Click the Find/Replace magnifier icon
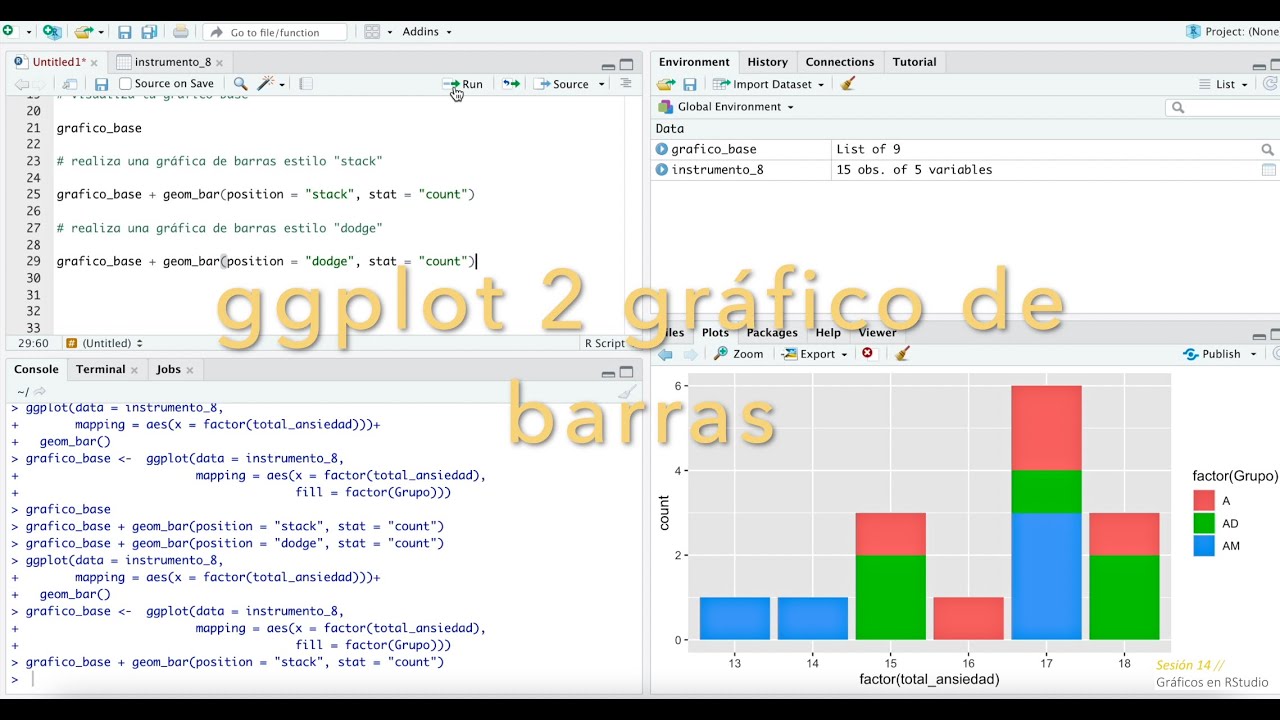The width and height of the screenshot is (1280, 720). [x=240, y=84]
